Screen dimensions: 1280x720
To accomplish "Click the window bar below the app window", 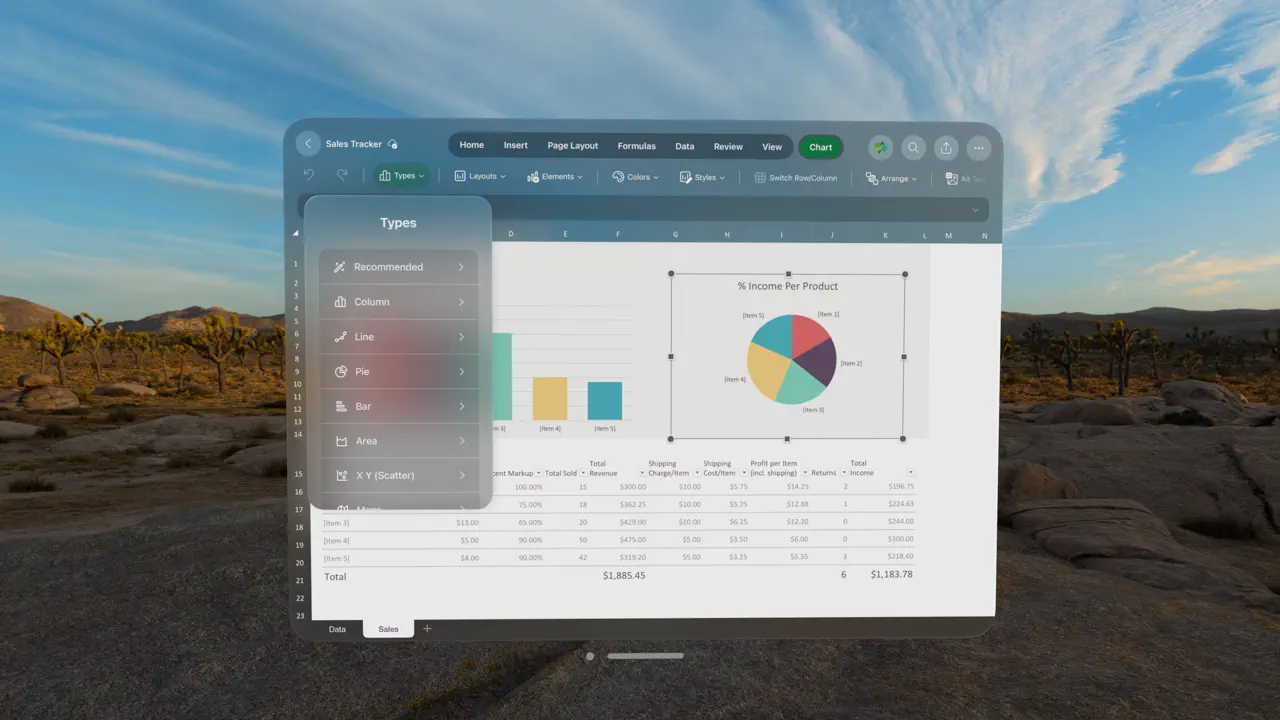I will click(x=646, y=656).
